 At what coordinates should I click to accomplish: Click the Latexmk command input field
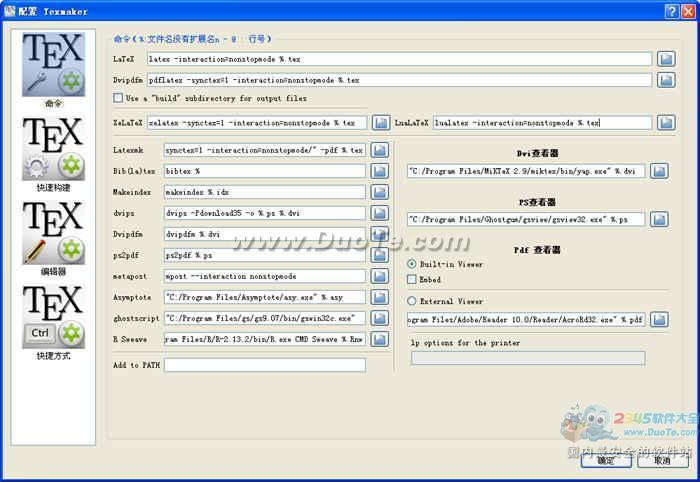click(x=265, y=150)
